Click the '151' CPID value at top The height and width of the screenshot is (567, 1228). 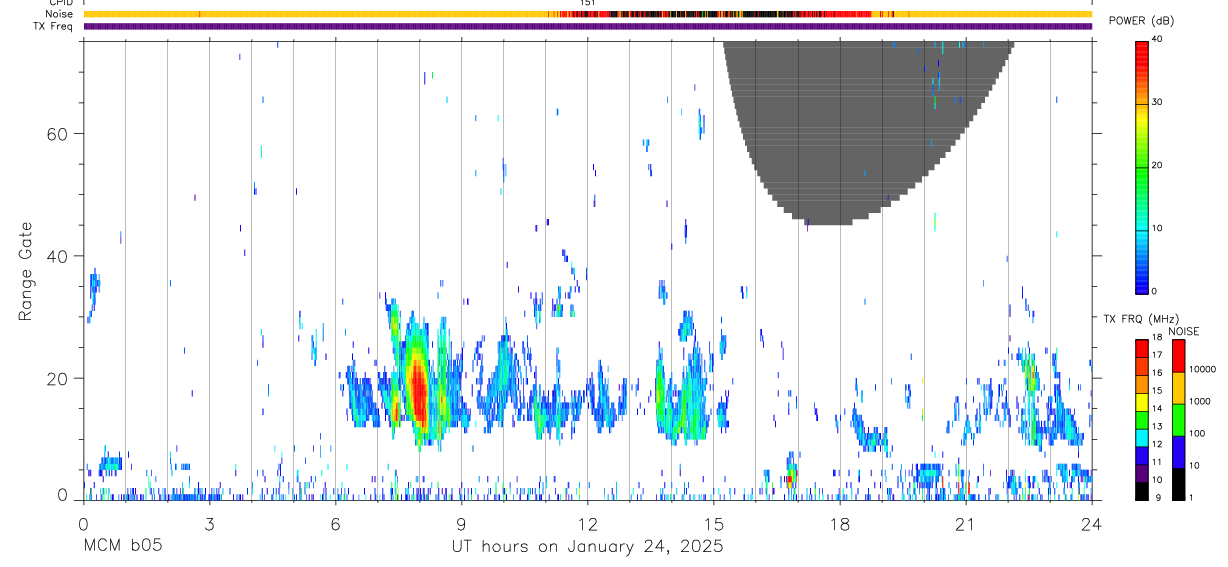tap(588, 3)
